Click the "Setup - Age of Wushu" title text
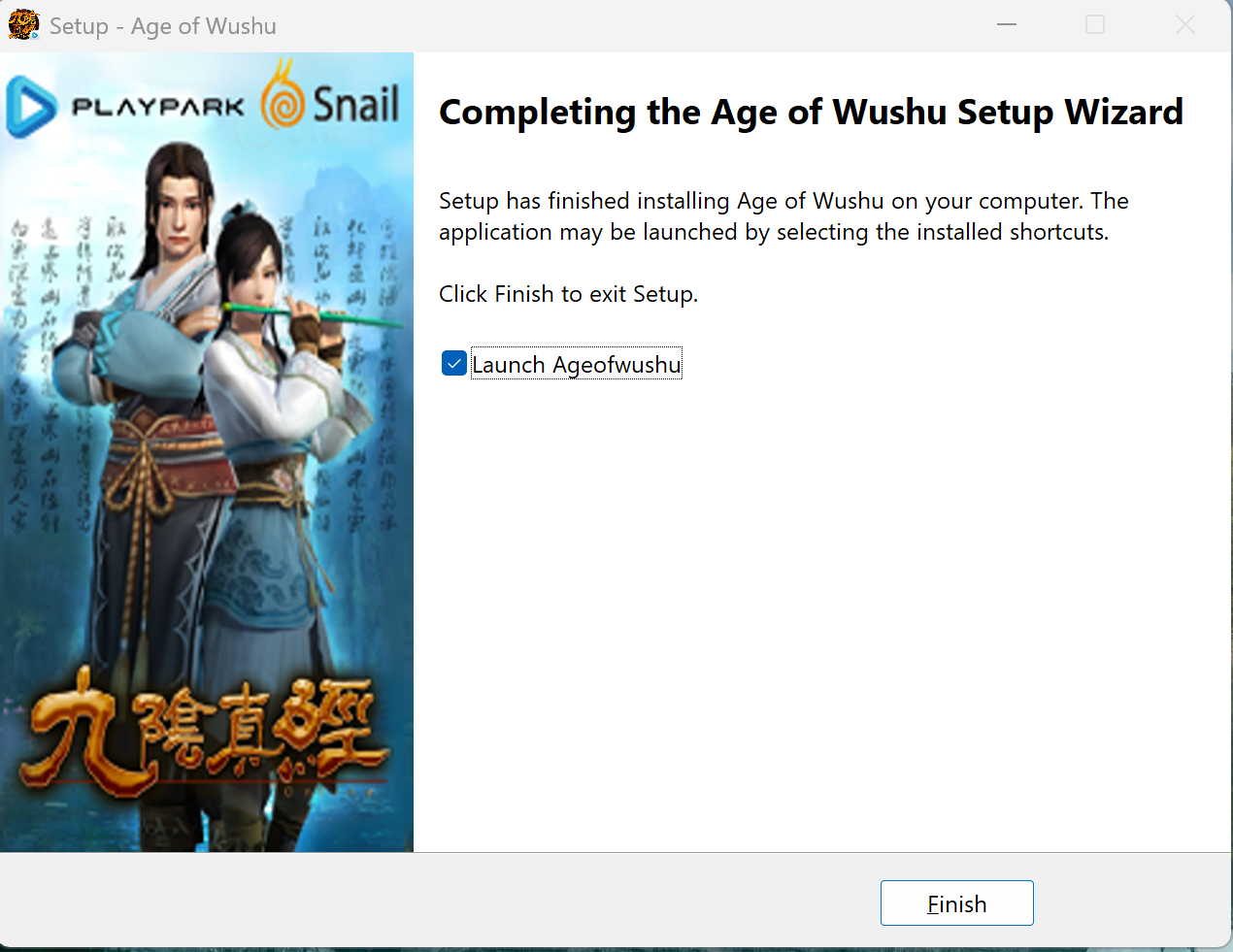This screenshot has height=952, width=1233. (163, 26)
